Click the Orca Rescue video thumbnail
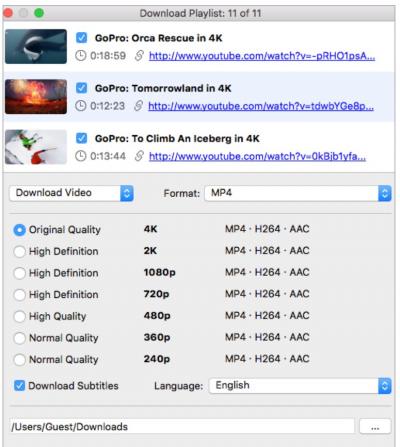 pos(36,46)
